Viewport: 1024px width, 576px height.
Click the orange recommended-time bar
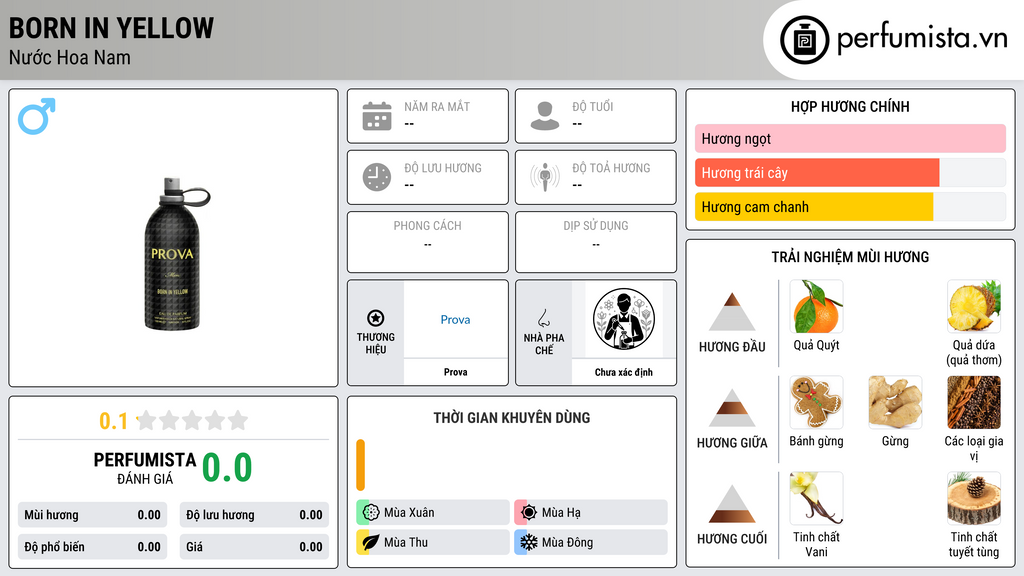click(x=360, y=465)
